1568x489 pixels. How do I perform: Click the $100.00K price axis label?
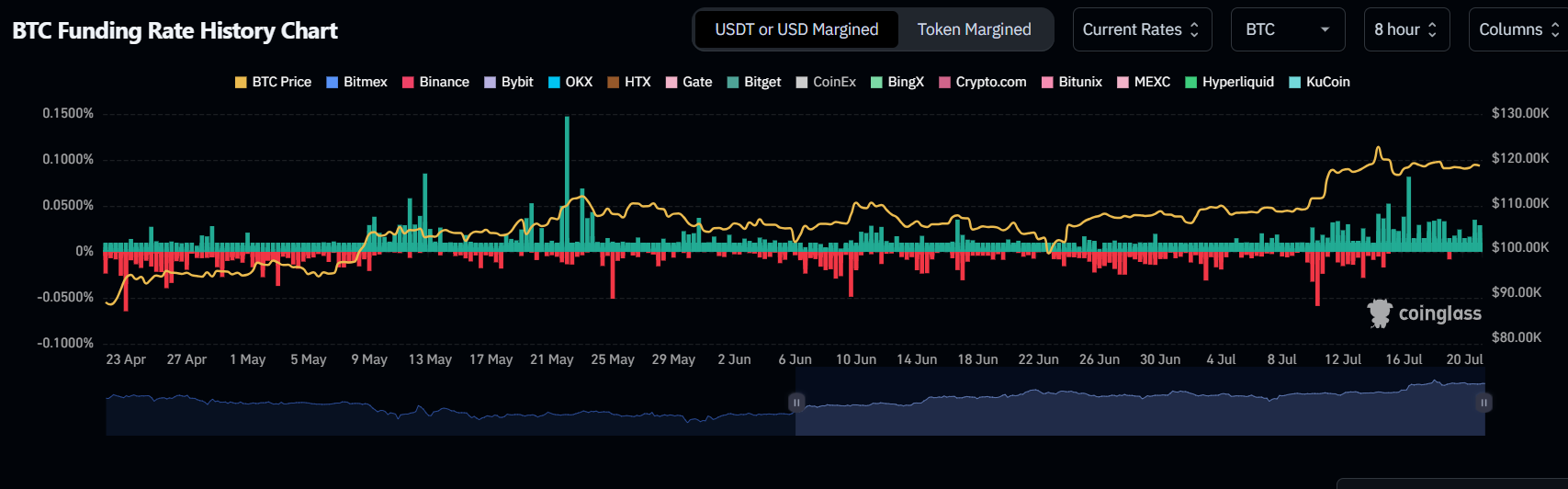pyautogui.click(x=1520, y=247)
